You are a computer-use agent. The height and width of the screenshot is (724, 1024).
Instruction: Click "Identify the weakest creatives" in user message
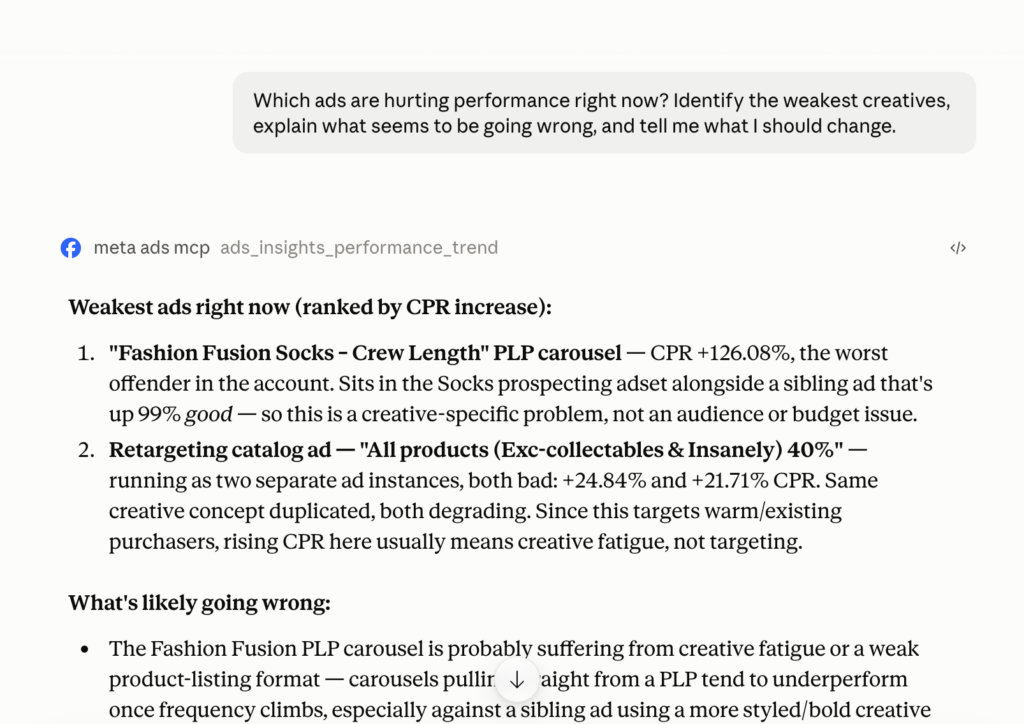tap(811, 101)
